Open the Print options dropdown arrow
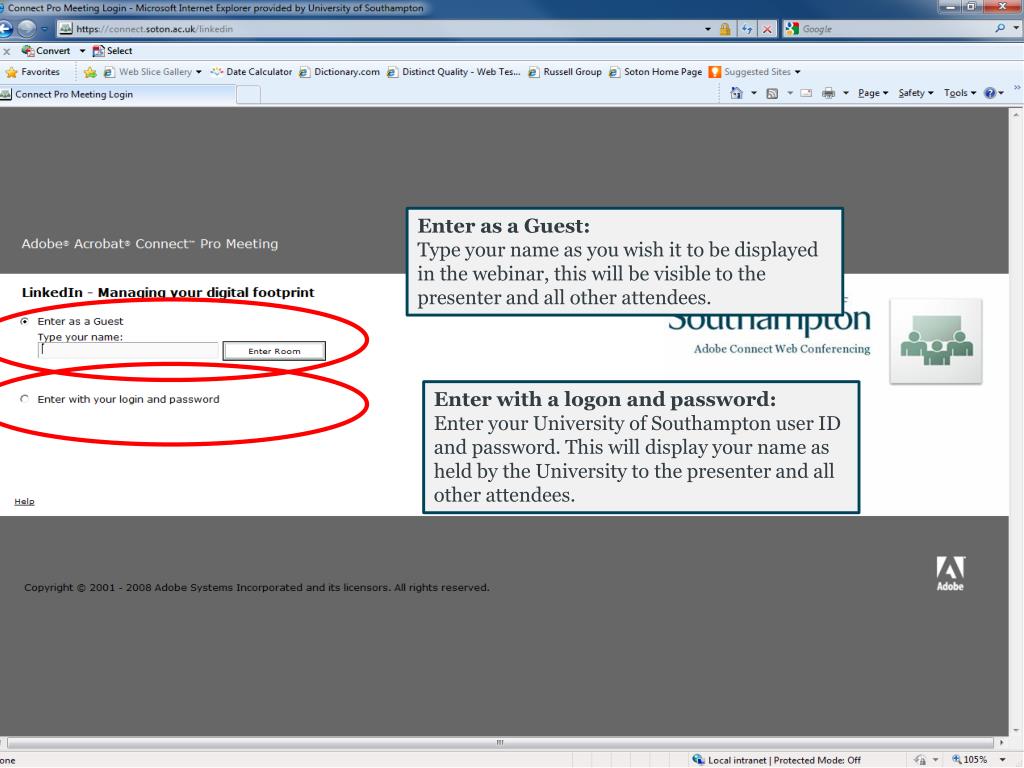 point(846,93)
